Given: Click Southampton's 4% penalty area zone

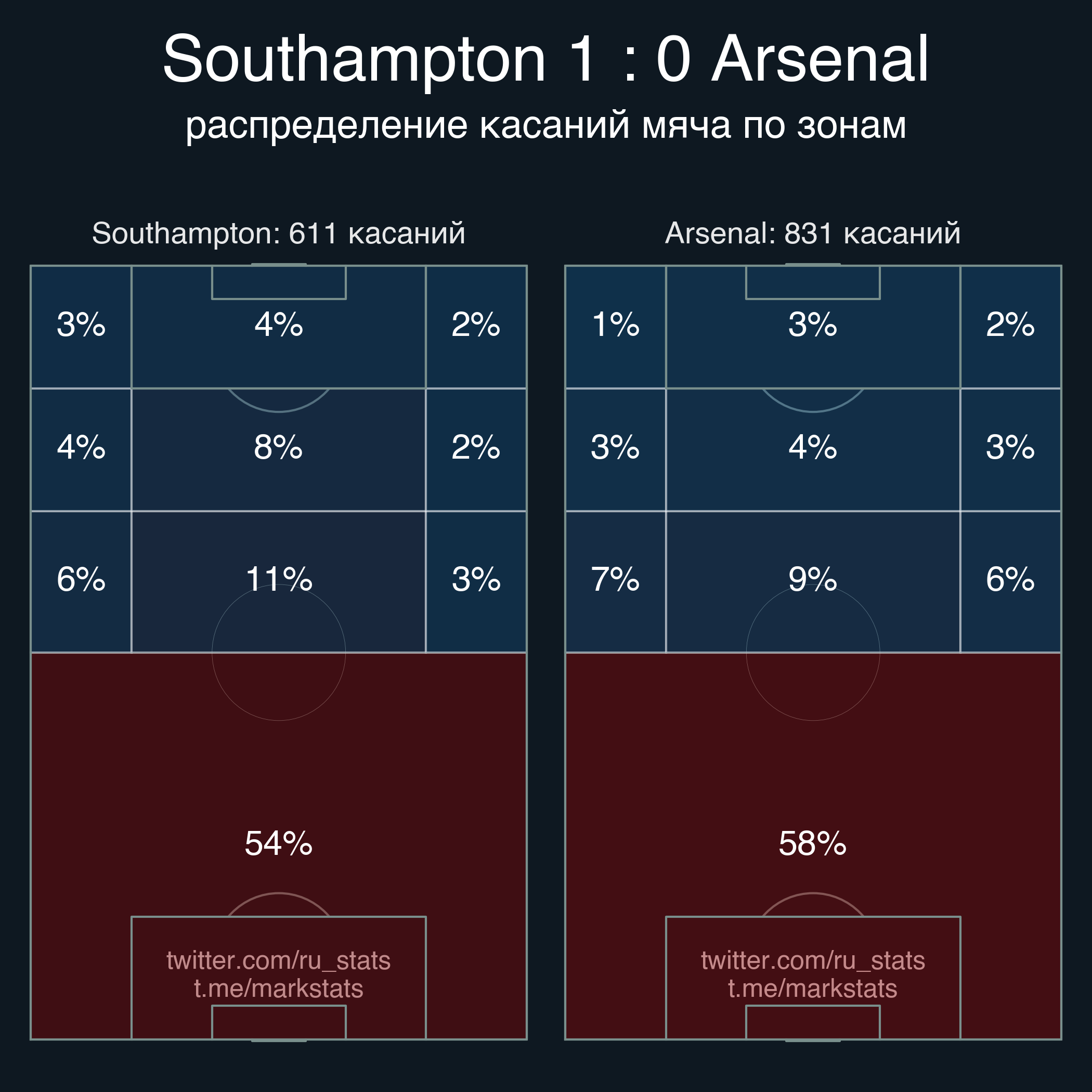Looking at the screenshot, I should click(x=279, y=327).
